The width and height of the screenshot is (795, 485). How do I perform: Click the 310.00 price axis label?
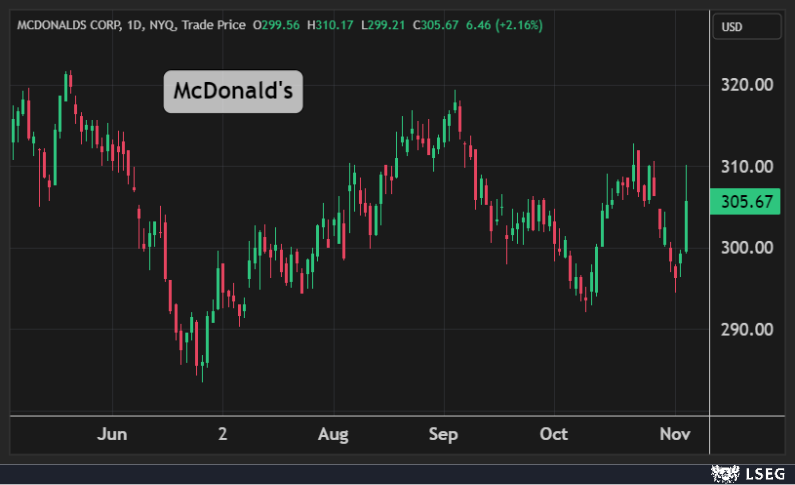747,167
